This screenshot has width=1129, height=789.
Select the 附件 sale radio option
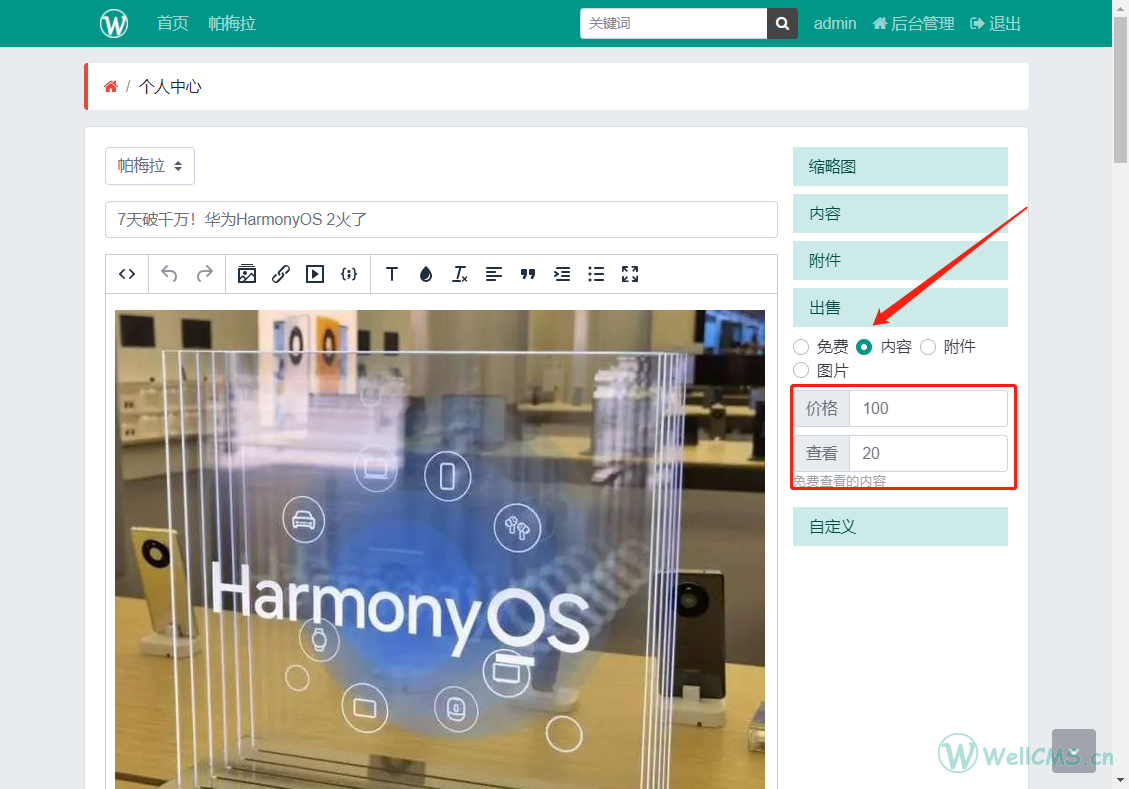(928, 347)
